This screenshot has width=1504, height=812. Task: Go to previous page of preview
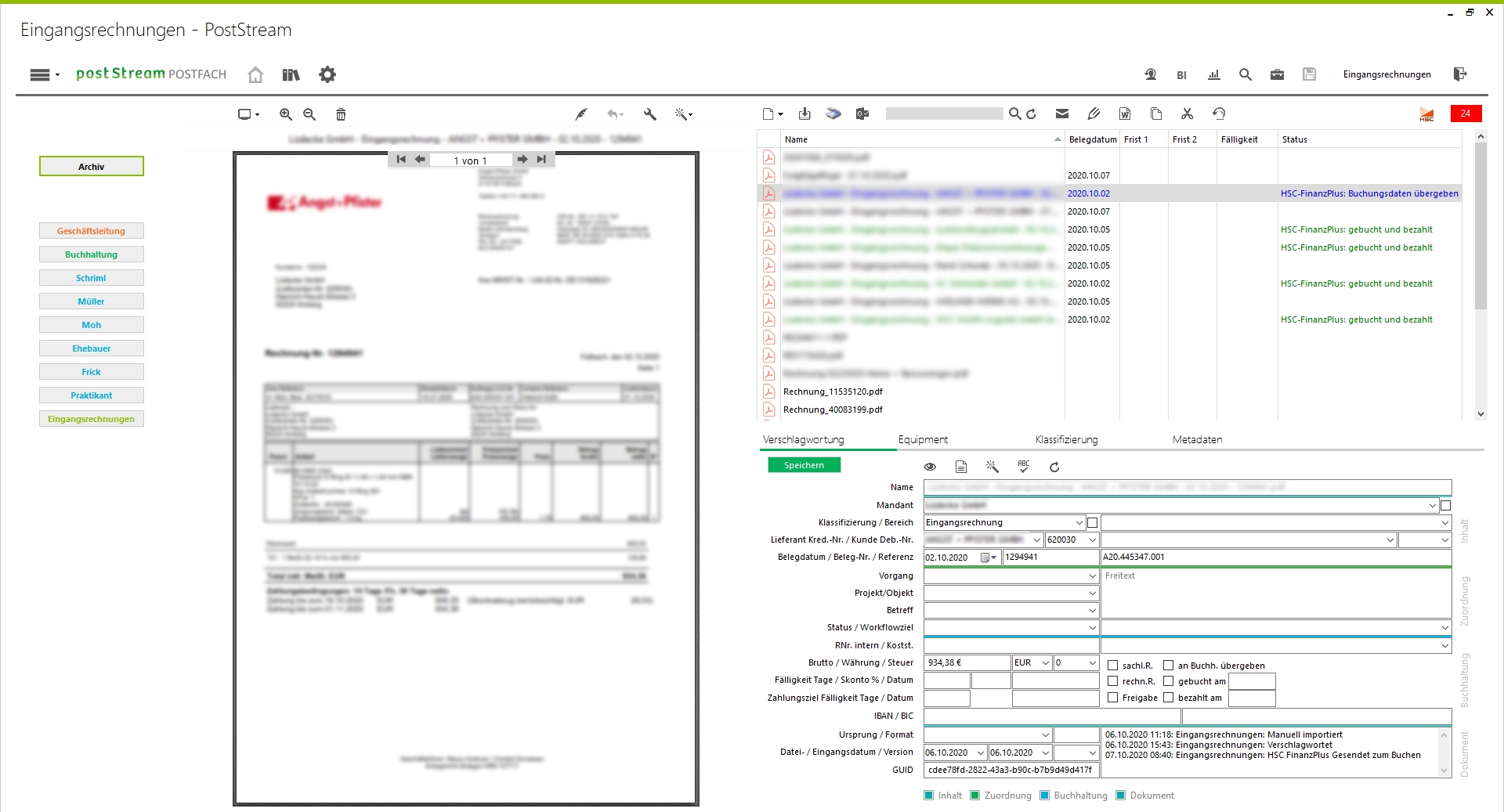tap(420, 159)
